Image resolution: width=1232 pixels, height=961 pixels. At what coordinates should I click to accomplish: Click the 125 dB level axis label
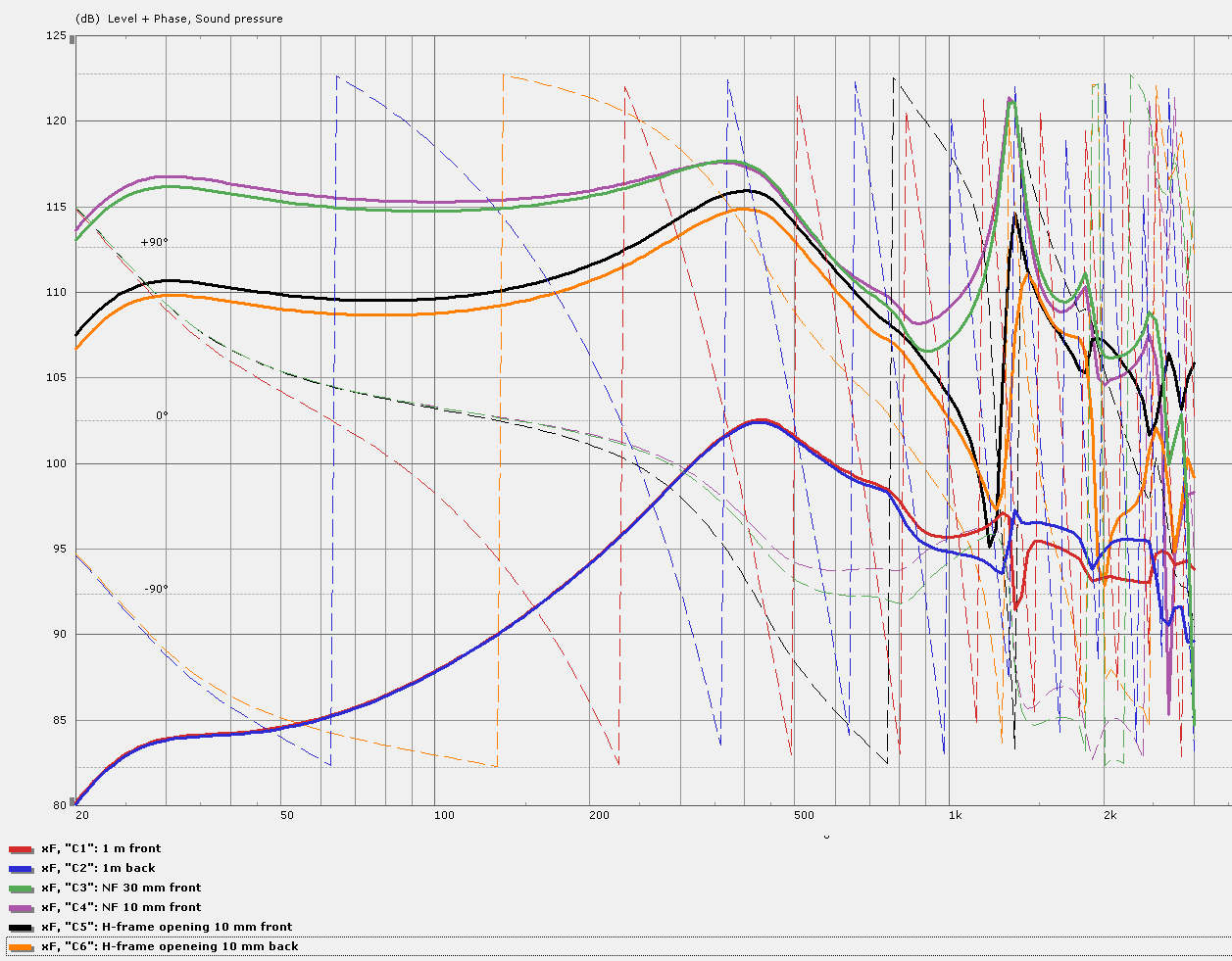(56, 36)
